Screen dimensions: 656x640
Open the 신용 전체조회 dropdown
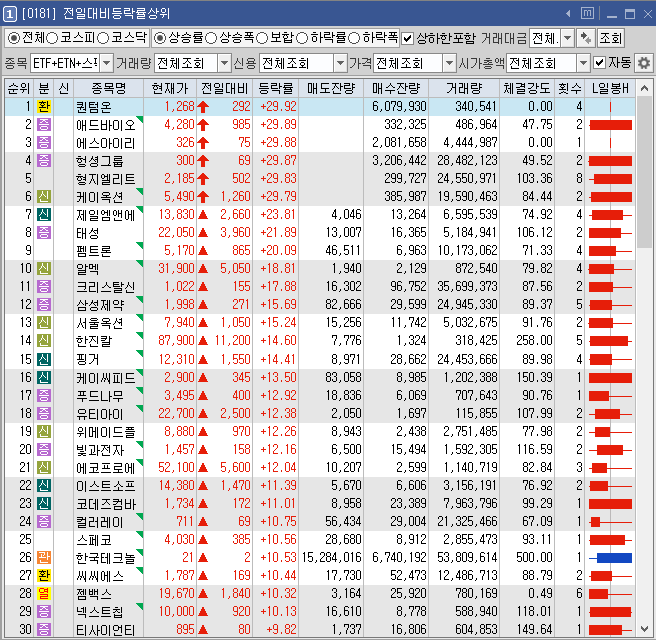[340, 63]
